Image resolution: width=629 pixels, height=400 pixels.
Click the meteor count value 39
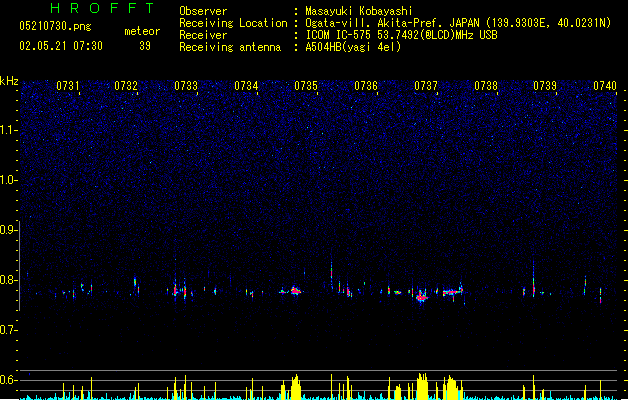[145, 46]
